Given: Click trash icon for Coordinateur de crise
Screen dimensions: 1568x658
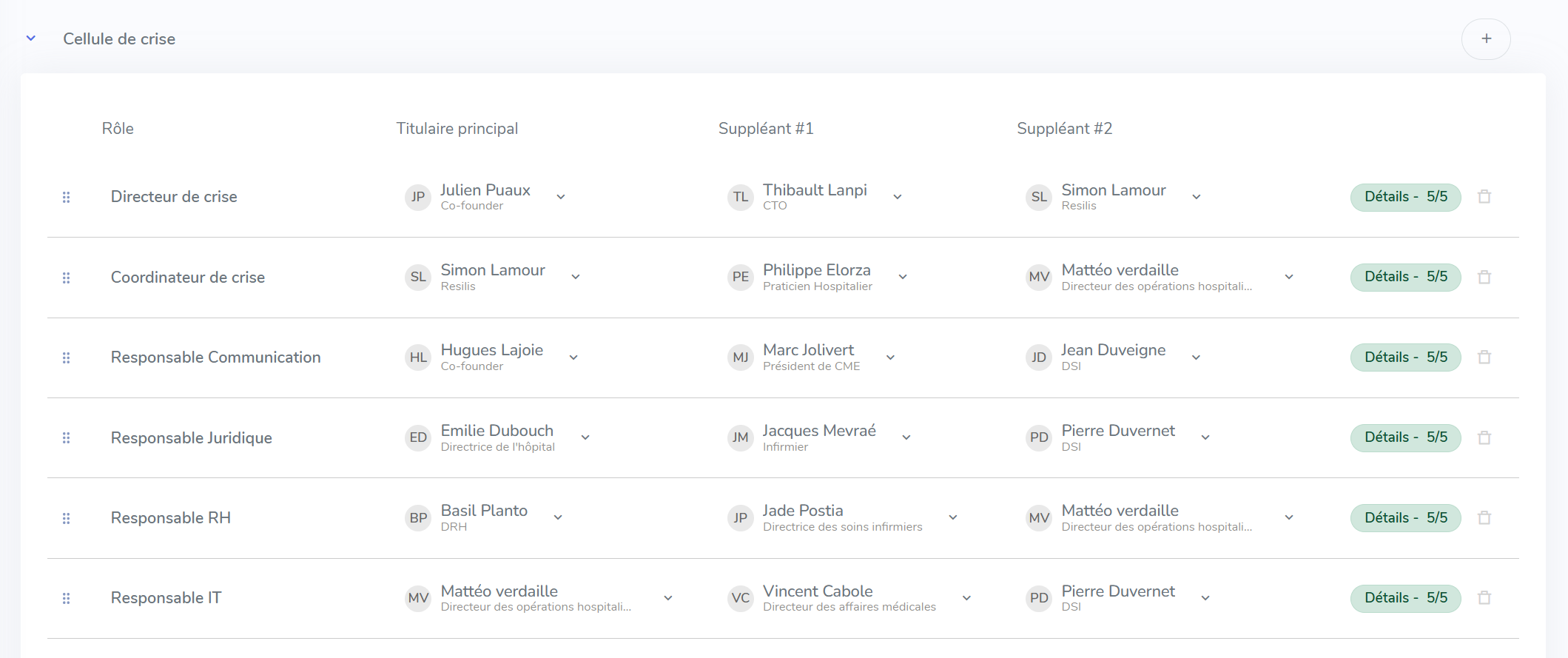Looking at the screenshot, I should (1484, 277).
